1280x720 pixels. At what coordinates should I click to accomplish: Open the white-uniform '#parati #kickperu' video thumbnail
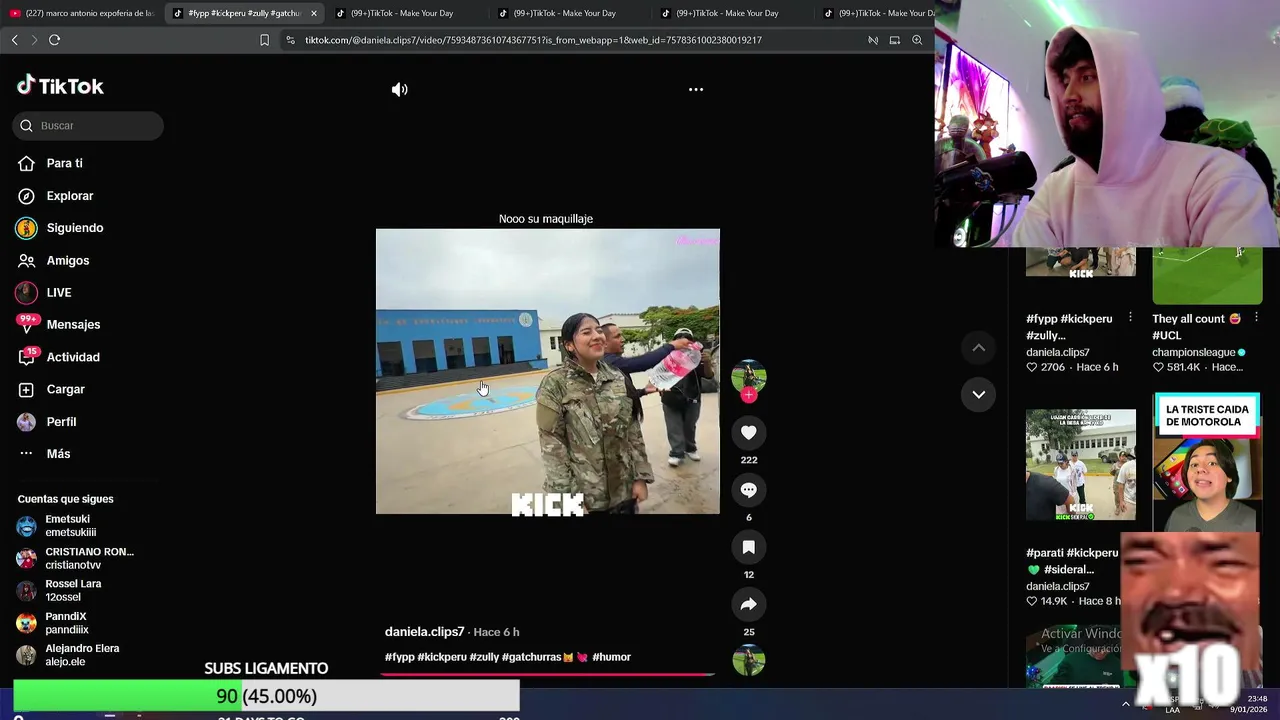1080,464
